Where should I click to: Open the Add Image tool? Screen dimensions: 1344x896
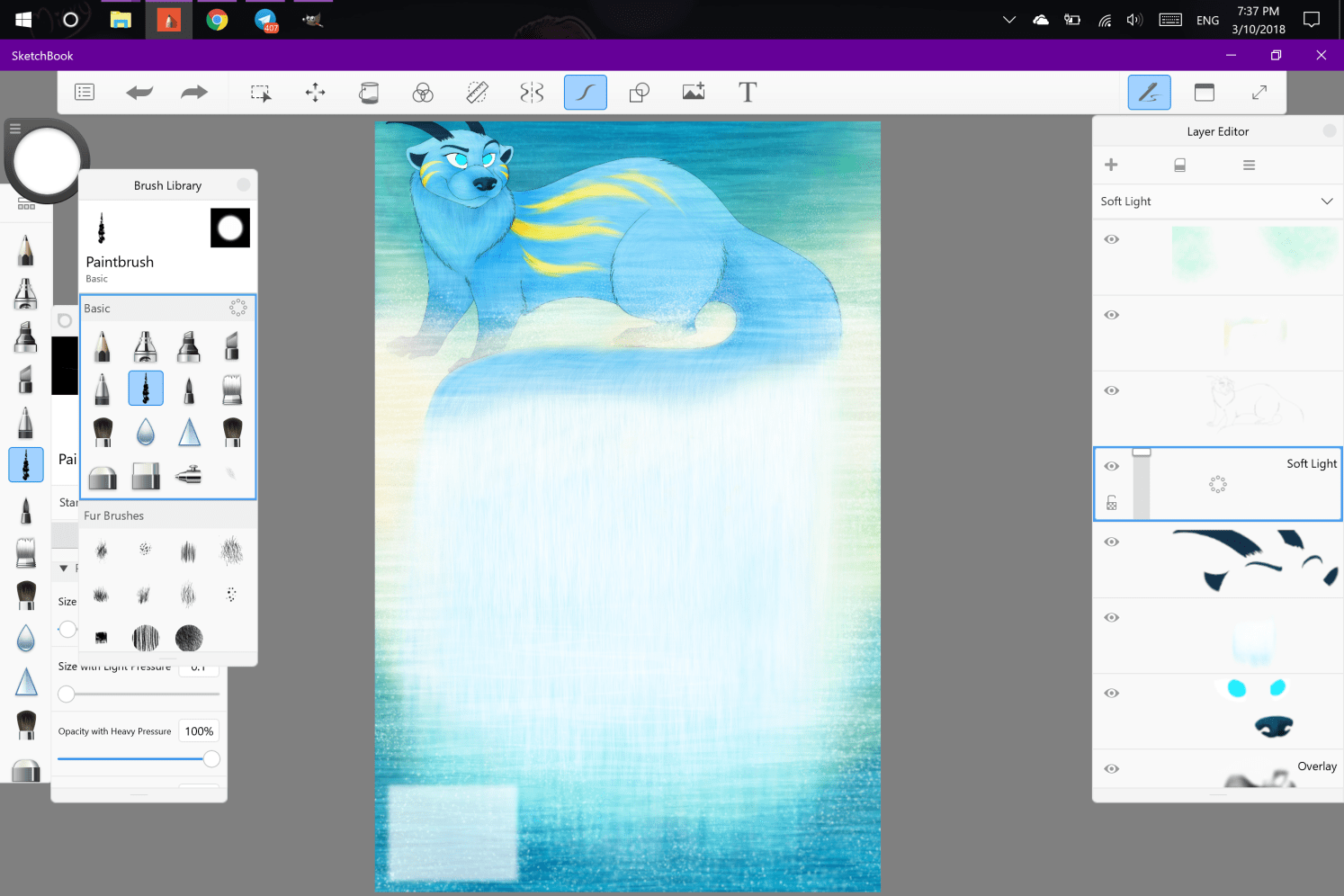click(x=694, y=93)
